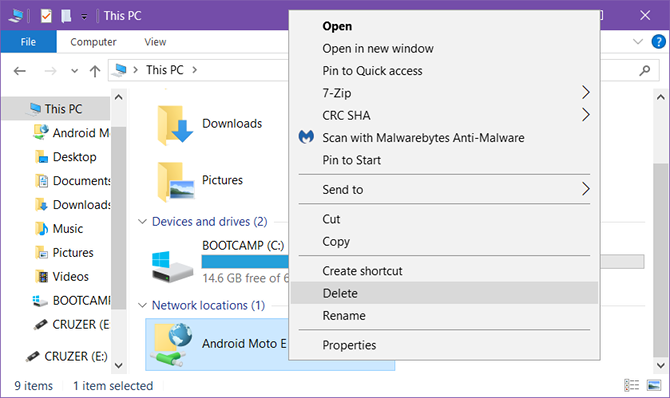Choose Create shortcut
Image resolution: width=670 pixels, height=398 pixels.
[444, 271]
